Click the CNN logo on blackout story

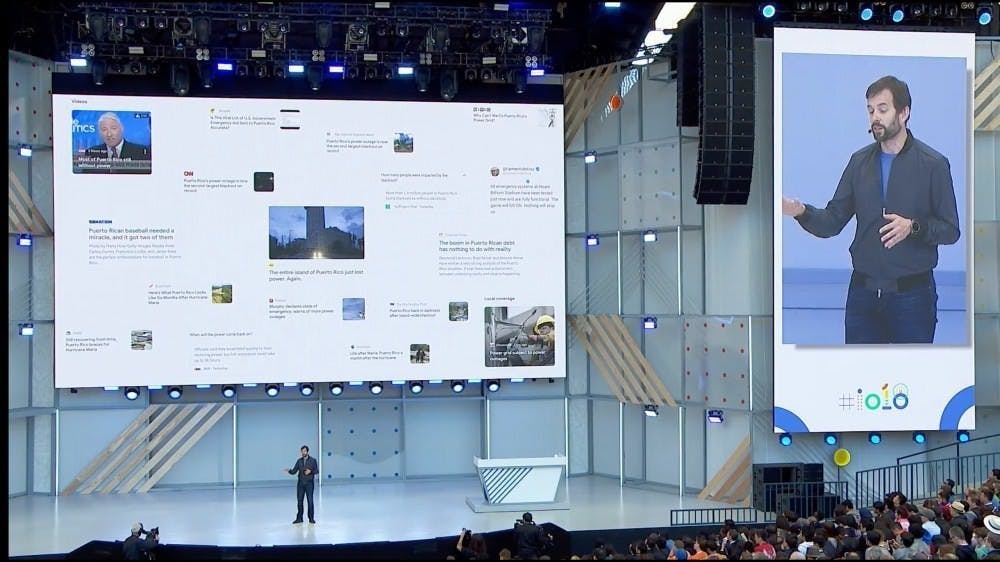click(x=189, y=174)
